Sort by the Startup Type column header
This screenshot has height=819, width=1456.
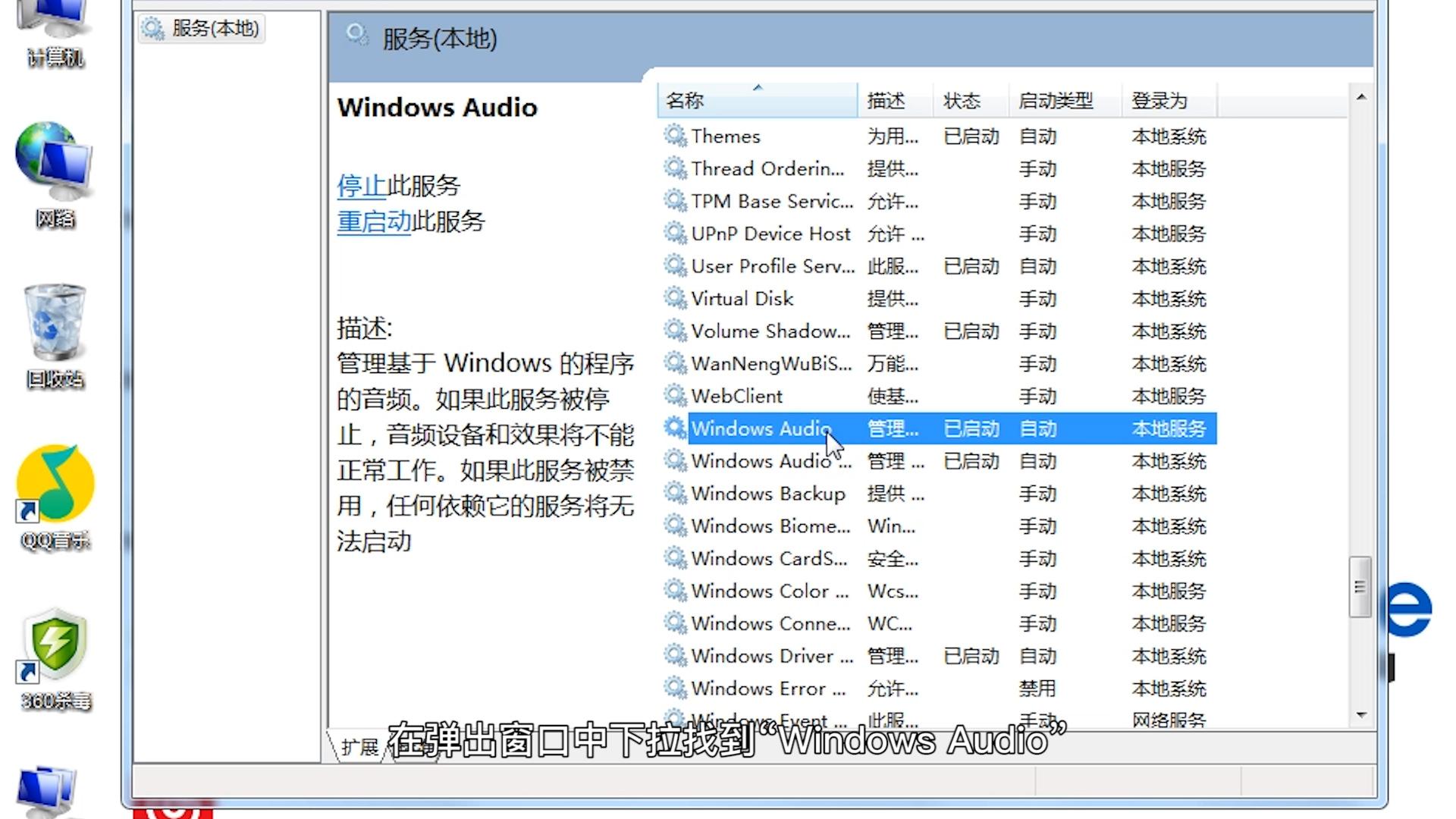(1056, 100)
